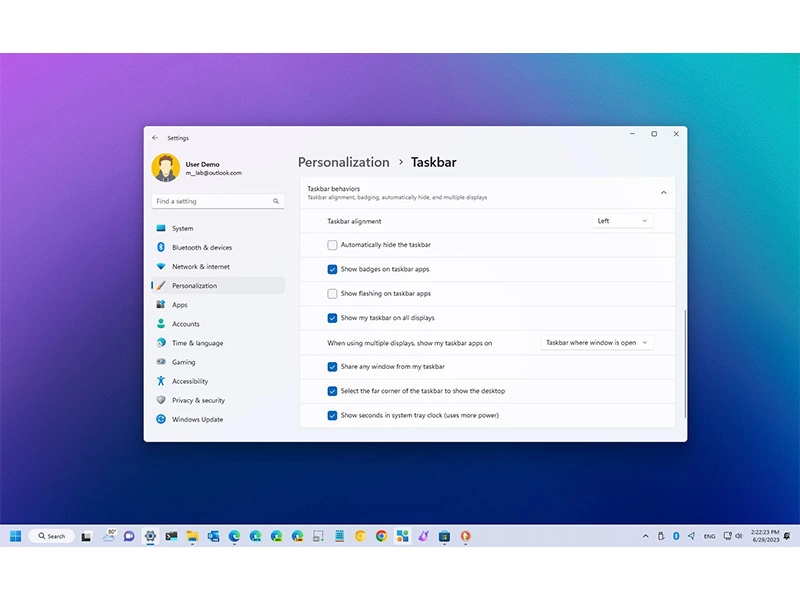Click Personalization in the breadcrumb

click(x=343, y=162)
